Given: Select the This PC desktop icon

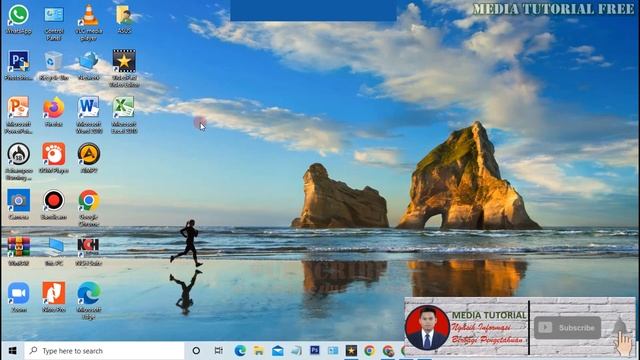Looking at the screenshot, I should pos(53,251).
